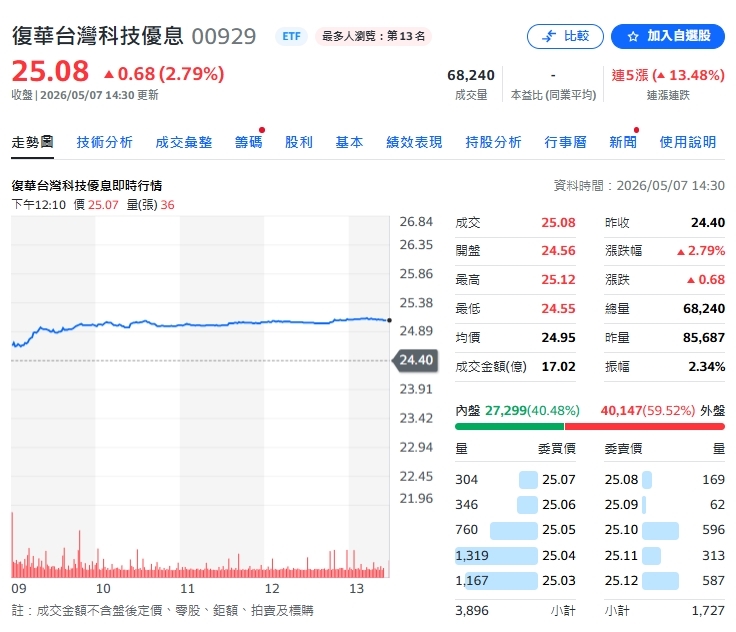Switch to the 技術分析 tab

tap(105, 142)
